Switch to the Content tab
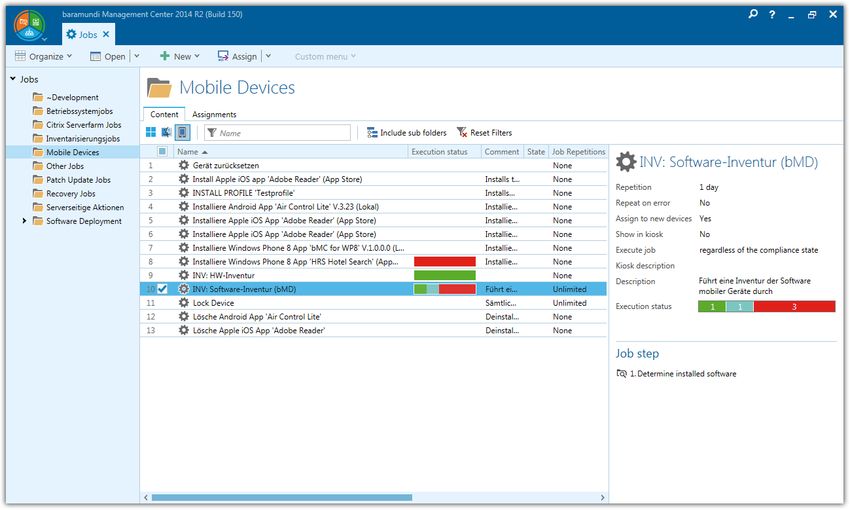The image size is (850, 510). tap(164, 114)
